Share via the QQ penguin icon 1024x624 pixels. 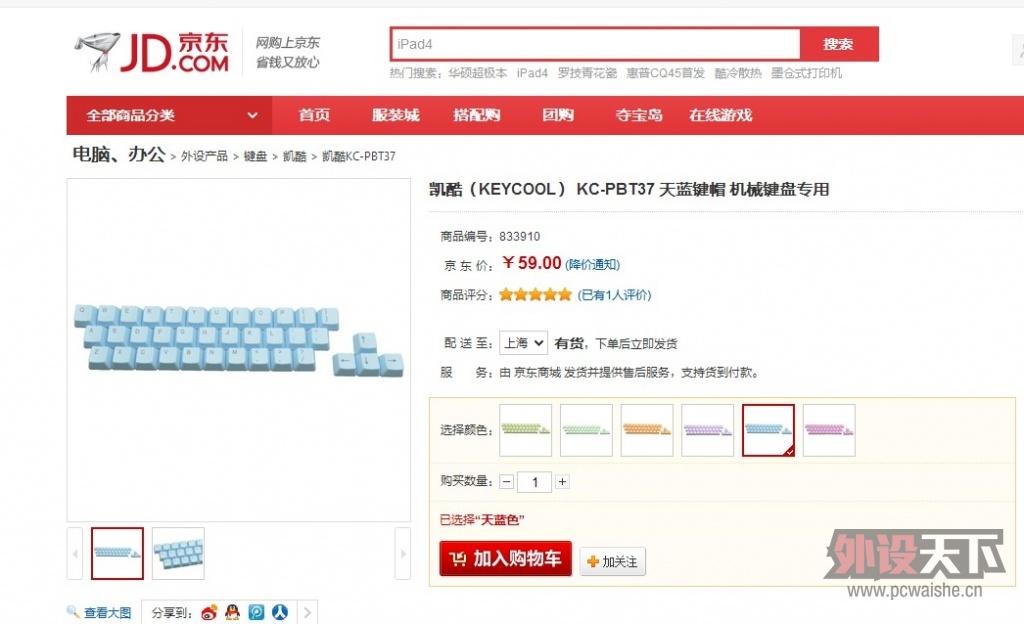coord(232,612)
